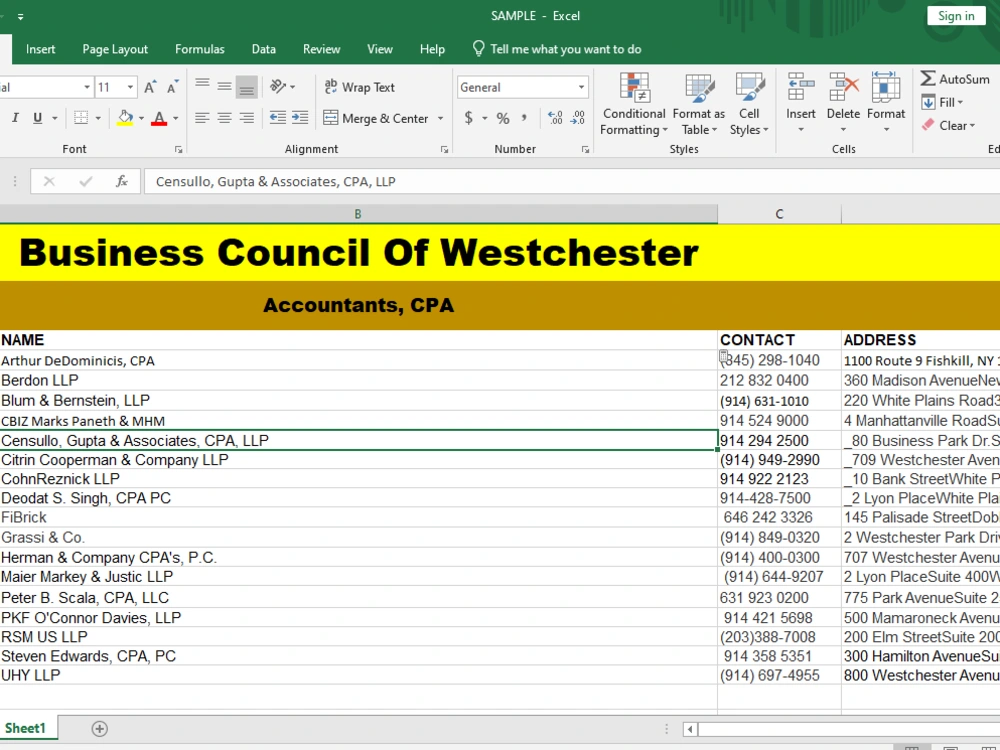Center text horizontally
The height and width of the screenshot is (750, 1000).
click(x=224, y=118)
